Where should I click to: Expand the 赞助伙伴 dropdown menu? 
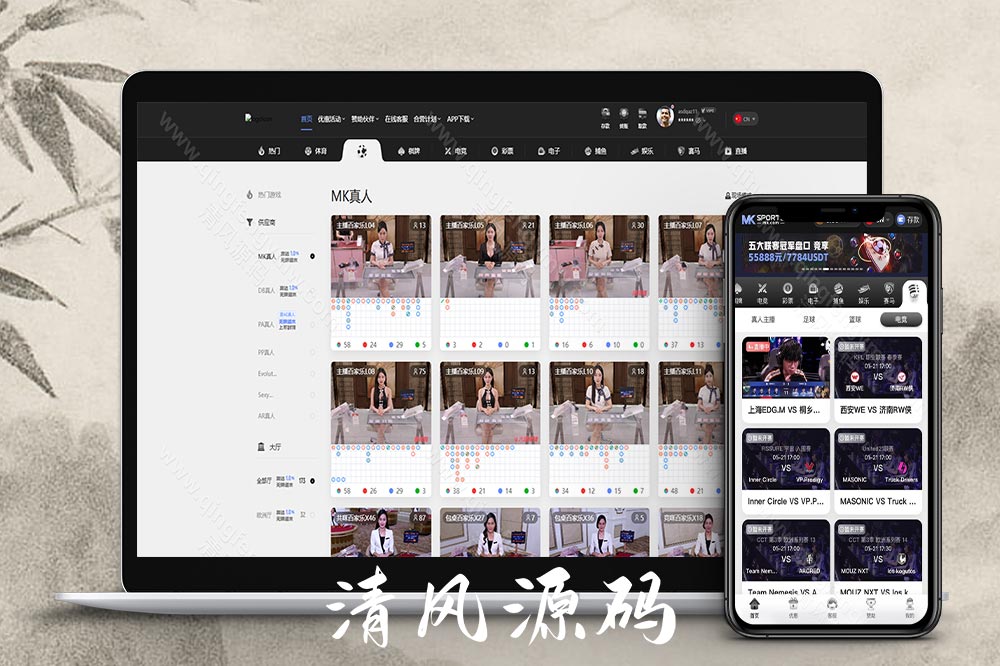point(365,119)
